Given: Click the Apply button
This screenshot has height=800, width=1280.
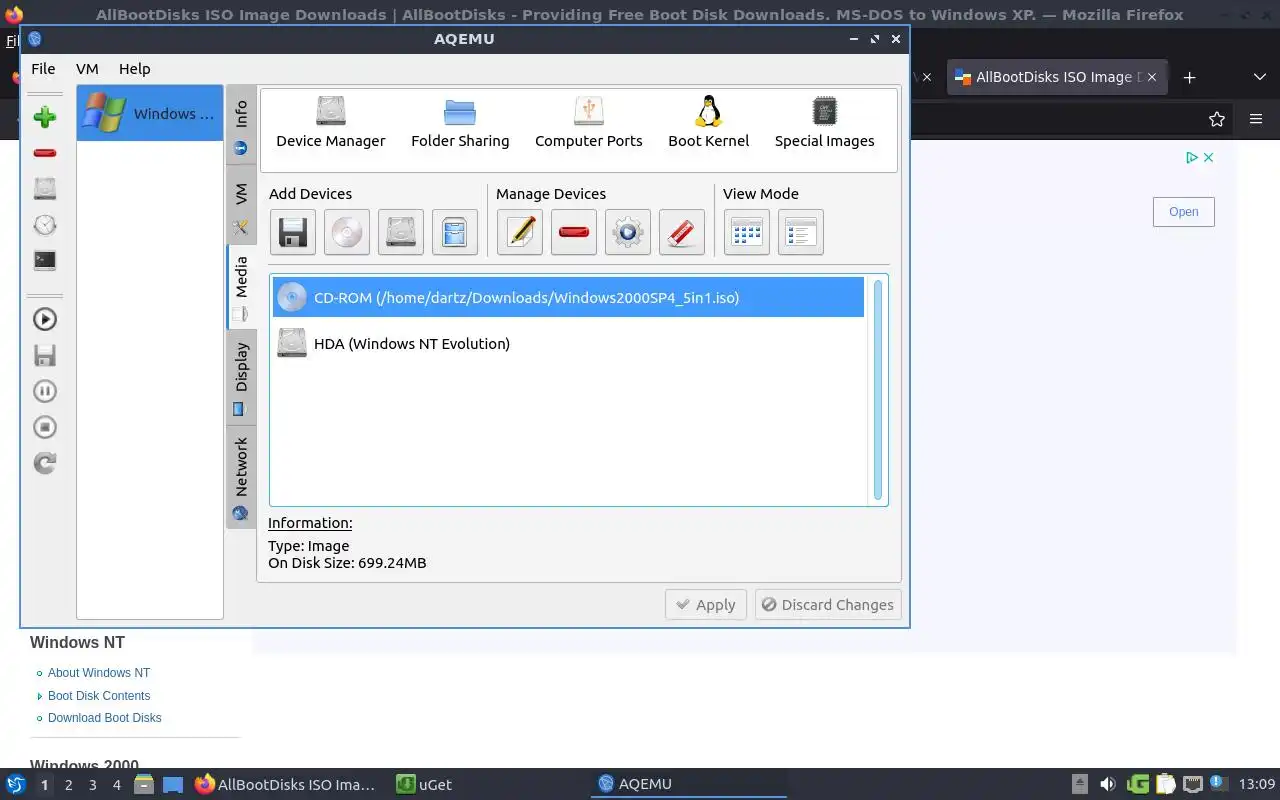Looking at the screenshot, I should [706, 604].
